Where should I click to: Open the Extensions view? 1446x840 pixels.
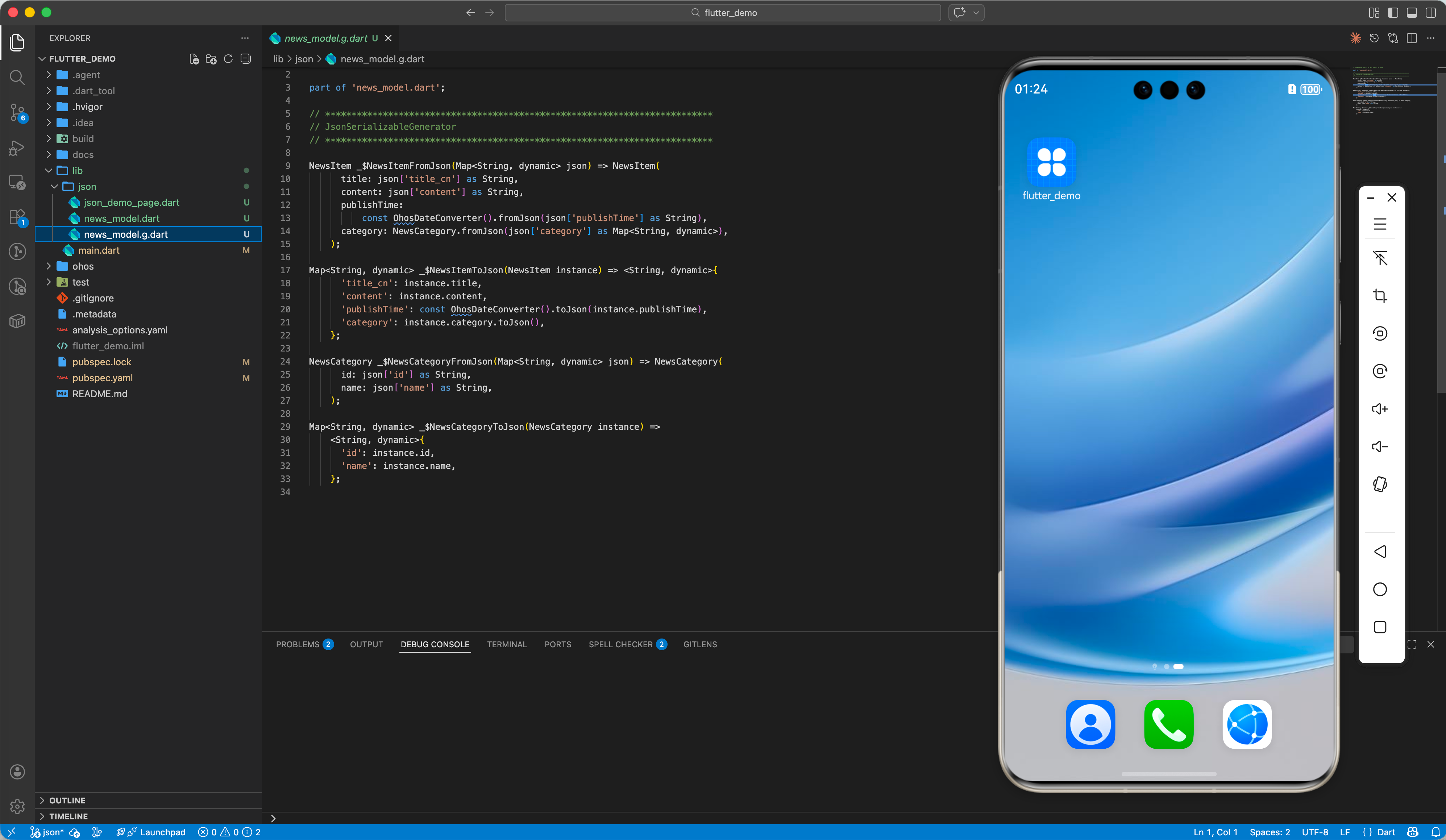(17, 217)
